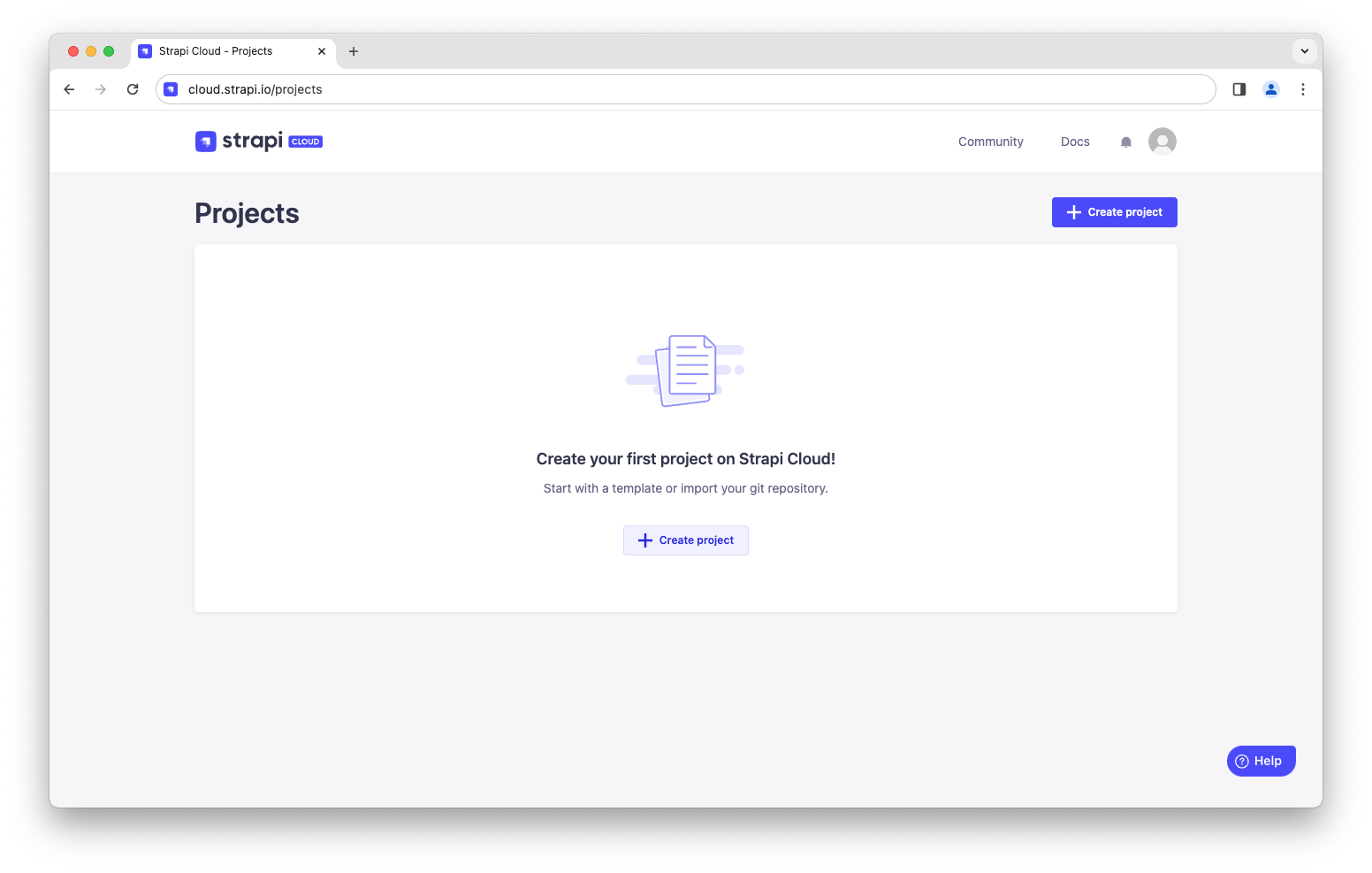Open the forward navigation arrow
1372x873 pixels.
101,89
